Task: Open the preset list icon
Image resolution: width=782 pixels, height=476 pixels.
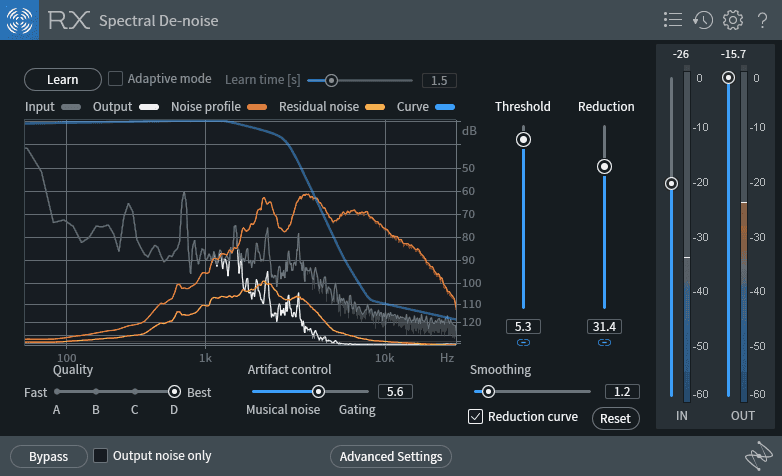Action: point(673,20)
